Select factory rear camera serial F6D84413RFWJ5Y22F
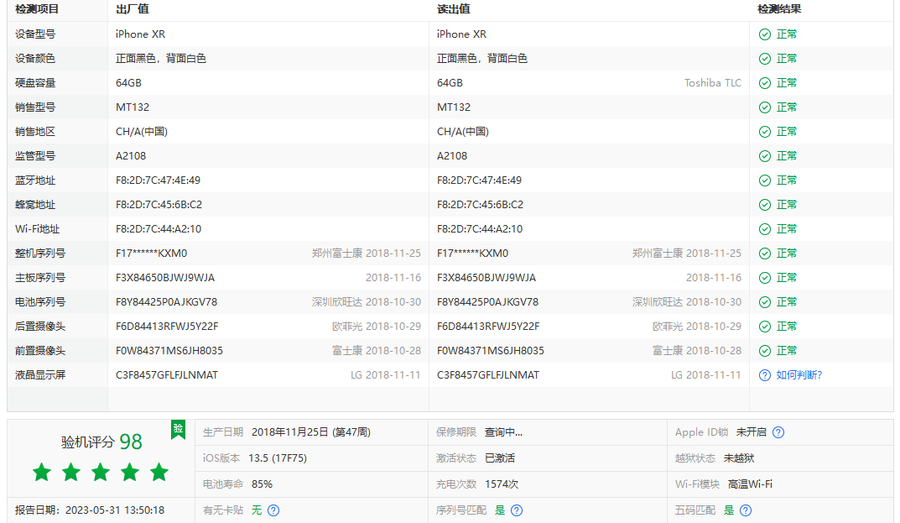The width and height of the screenshot is (900, 523). pyautogui.click(x=167, y=327)
